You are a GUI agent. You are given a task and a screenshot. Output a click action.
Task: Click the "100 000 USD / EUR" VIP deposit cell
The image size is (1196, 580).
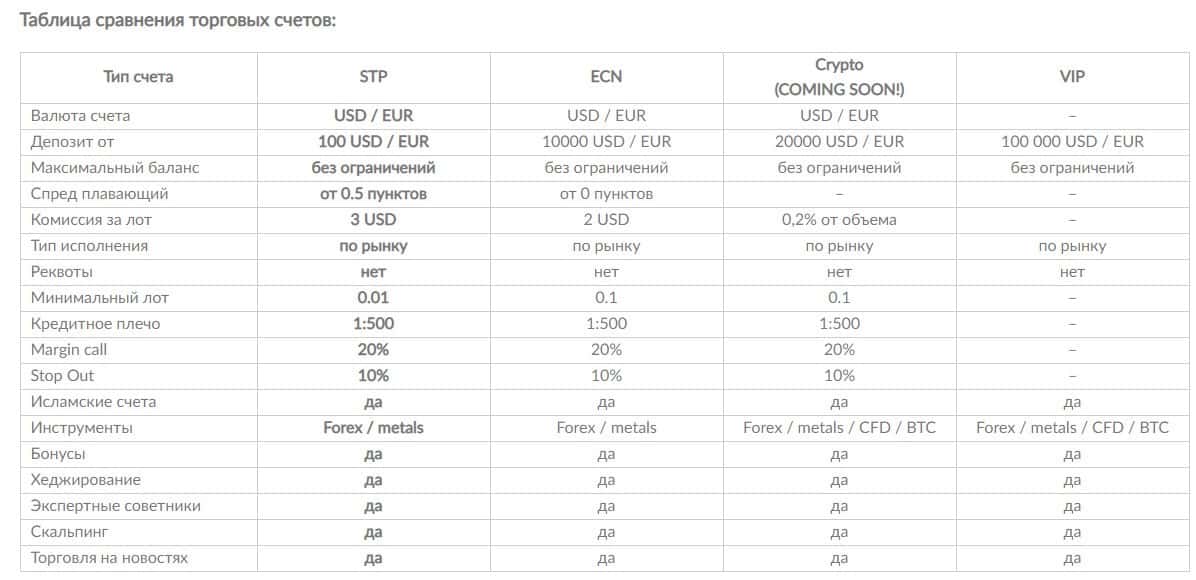[1072, 142]
